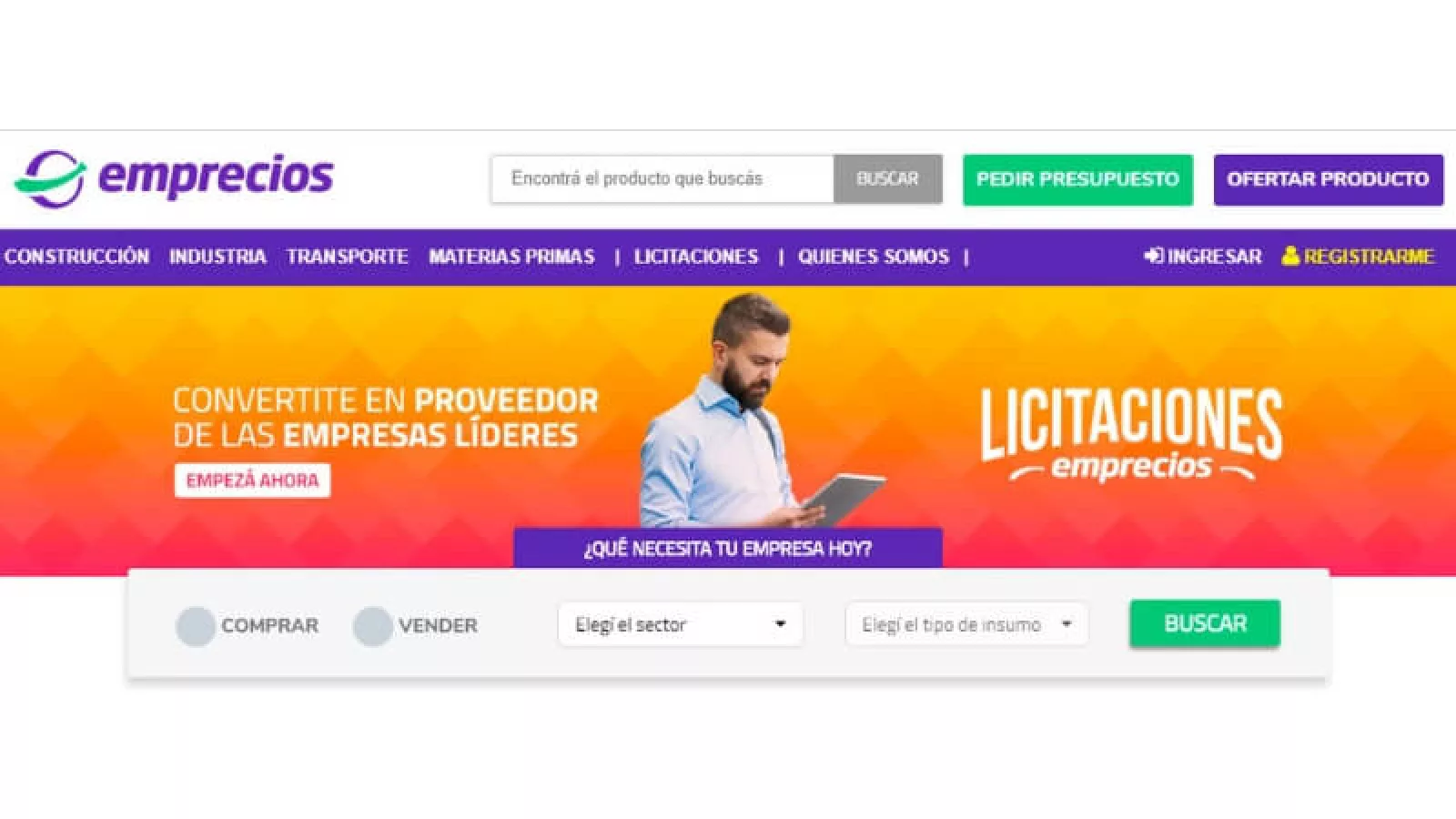This screenshot has width=1456, height=819.
Task: Open the 'Elegí el sector' dropdown
Action: [x=681, y=624]
